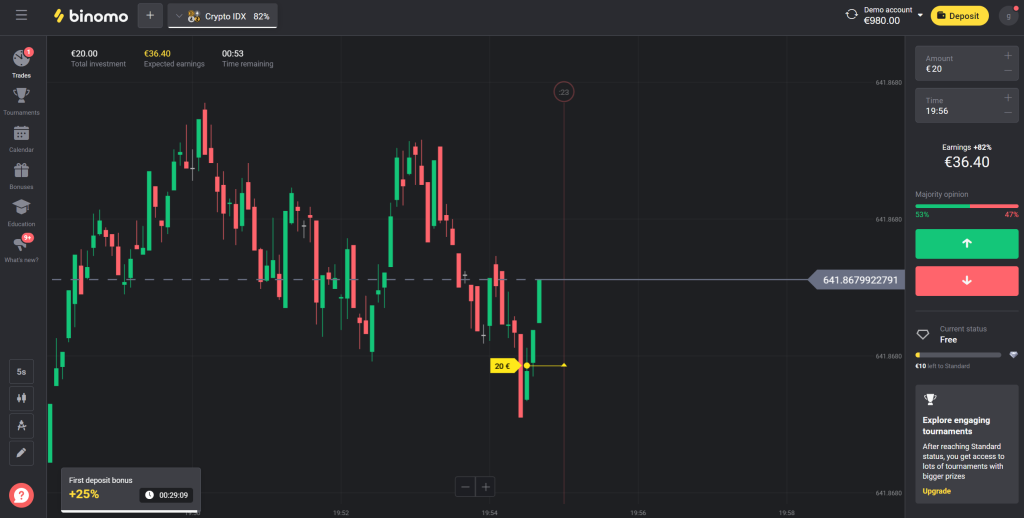Image resolution: width=1024 pixels, height=518 pixels.
Task: Open the Education section
Action: click(x=21, y=209)
